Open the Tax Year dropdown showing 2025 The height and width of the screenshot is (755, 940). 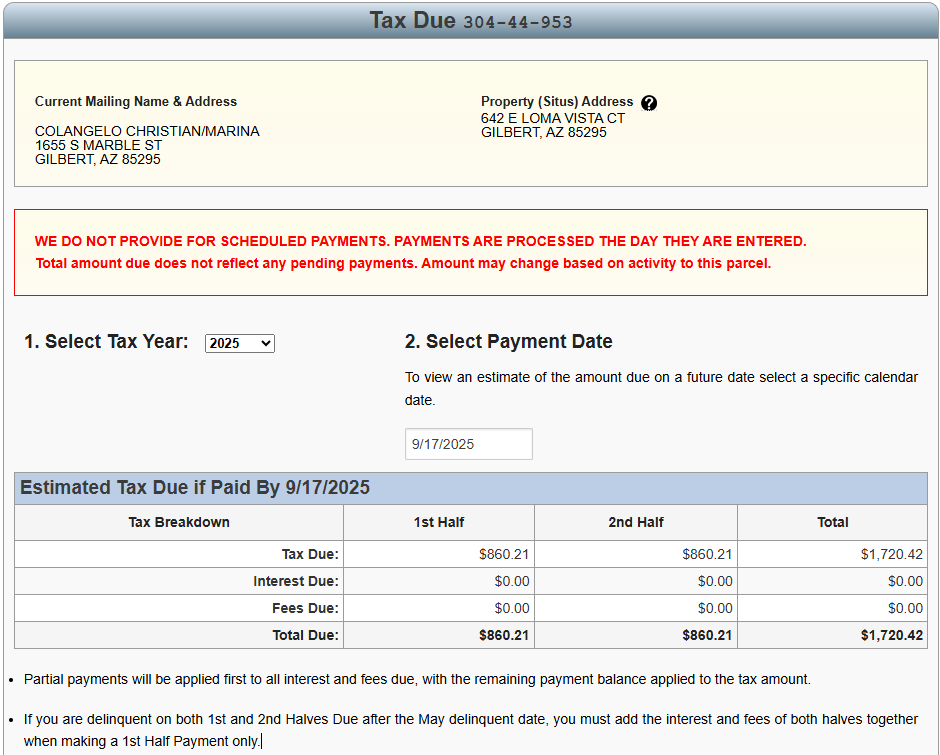(x=240, y=343)
